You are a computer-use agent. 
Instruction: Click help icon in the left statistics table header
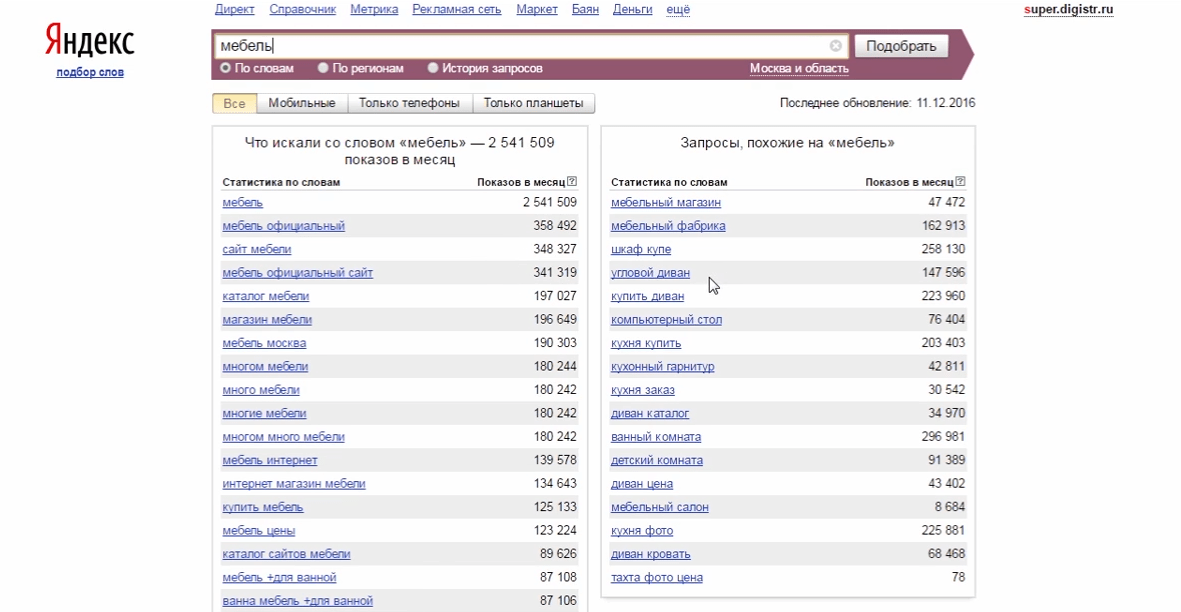[572, 182]
